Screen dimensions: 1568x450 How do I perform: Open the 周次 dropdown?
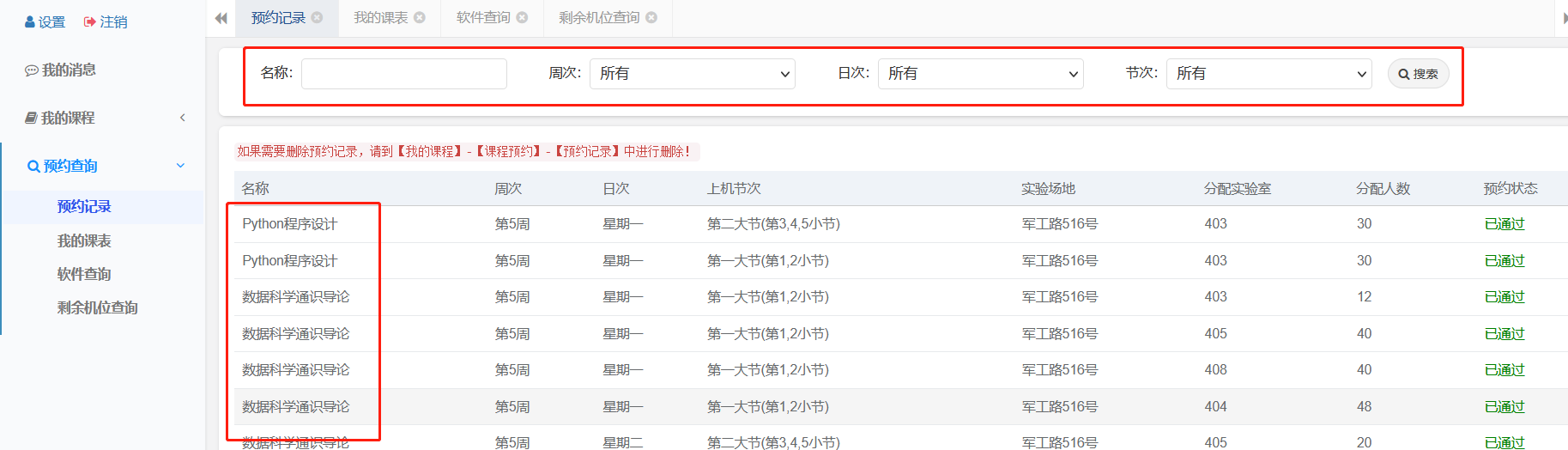point(692,74)
